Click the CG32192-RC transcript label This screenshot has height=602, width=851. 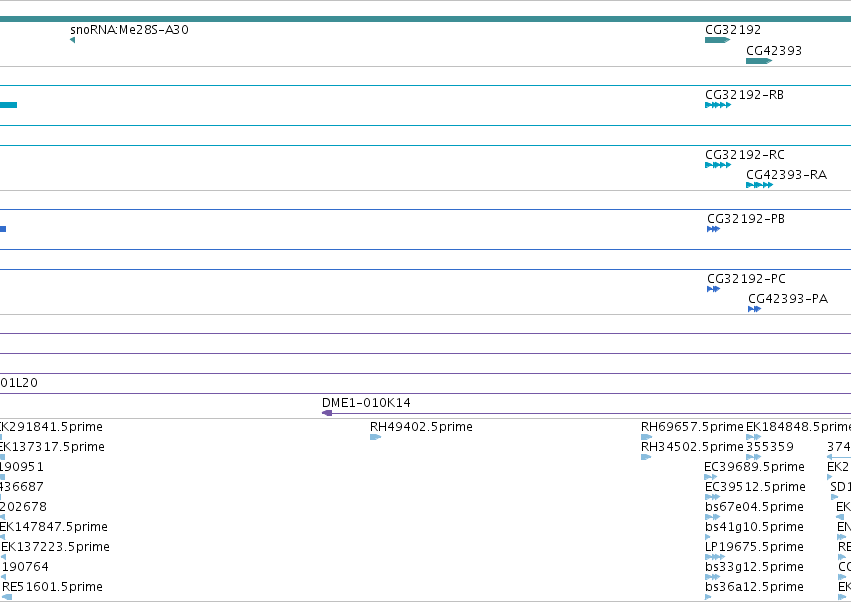click(745, 155)
